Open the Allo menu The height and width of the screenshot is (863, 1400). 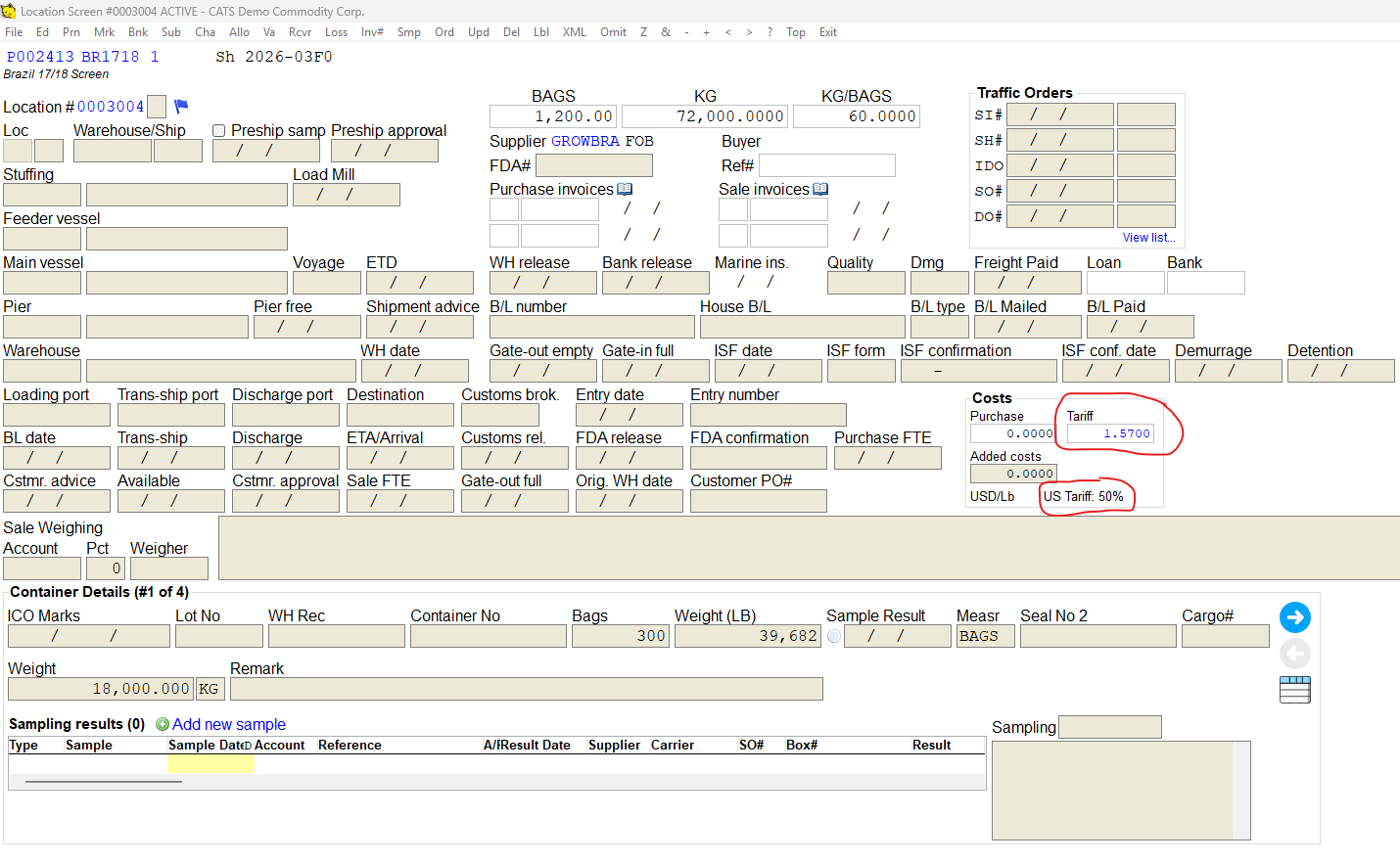(239, 32)
